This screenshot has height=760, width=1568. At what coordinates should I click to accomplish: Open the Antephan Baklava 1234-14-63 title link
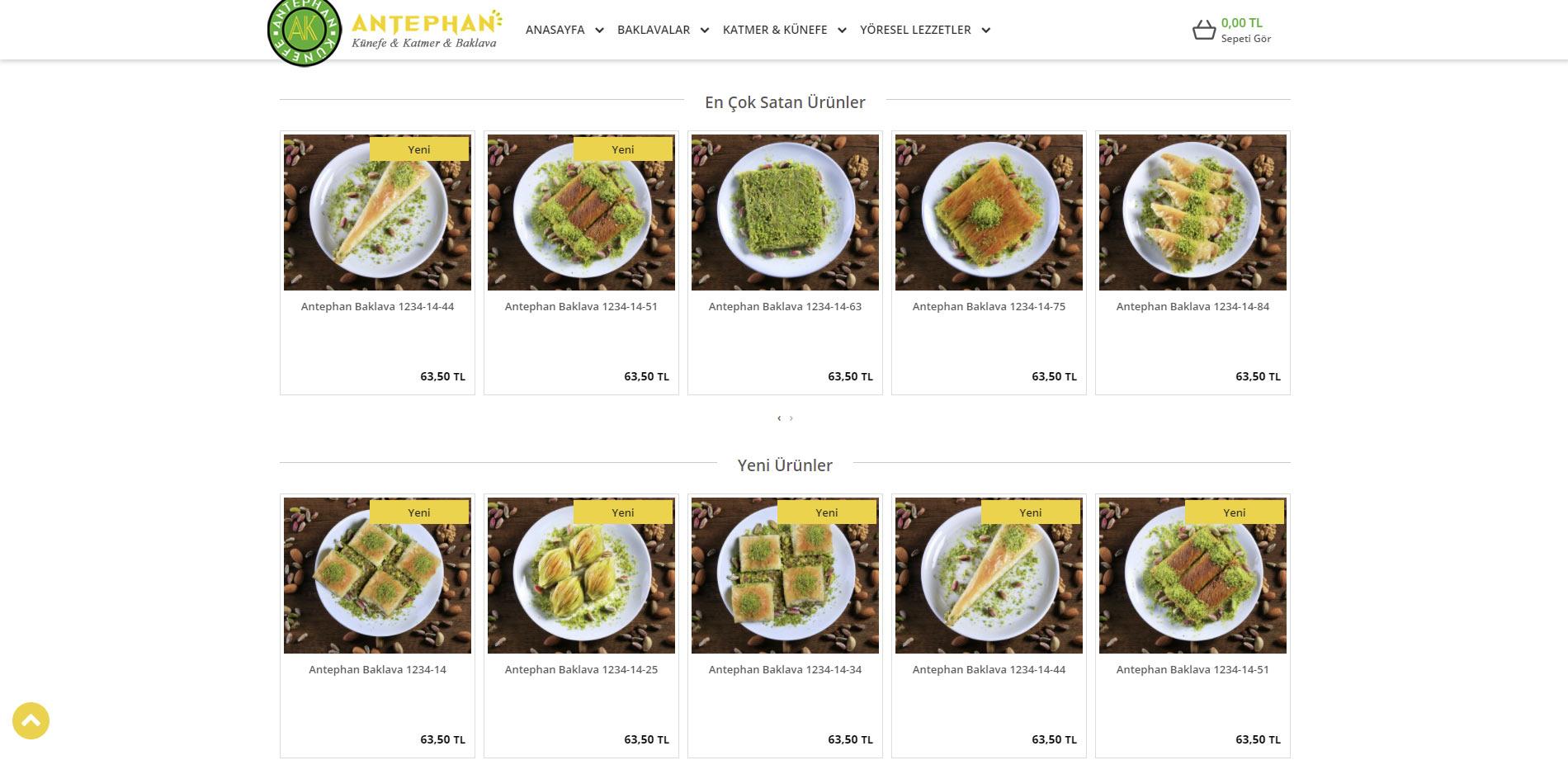(x=785, y=306)
